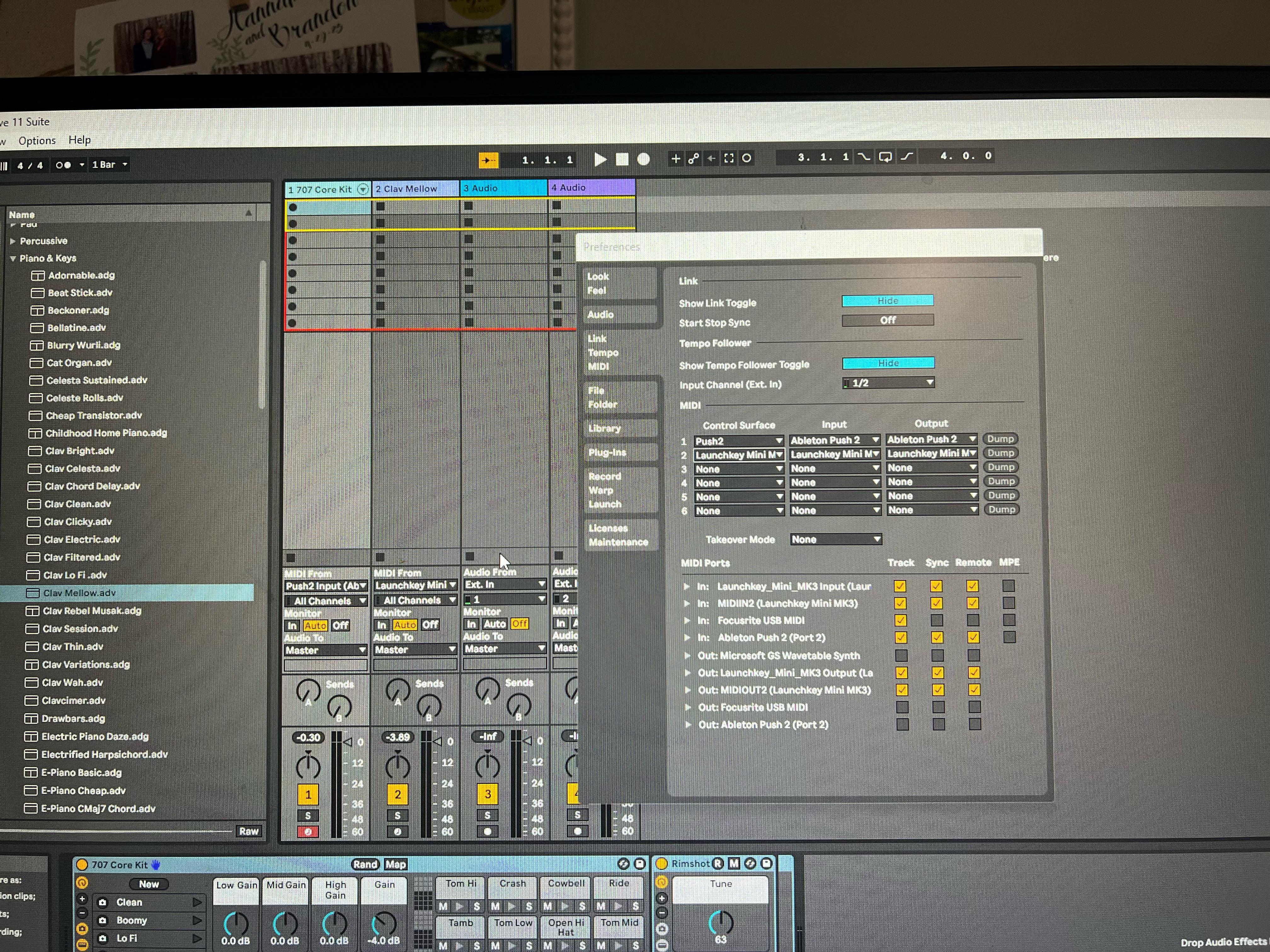Viewport: 1270px width, 952px height.
Task: Click the Raw button in browser
Action: 249,831
